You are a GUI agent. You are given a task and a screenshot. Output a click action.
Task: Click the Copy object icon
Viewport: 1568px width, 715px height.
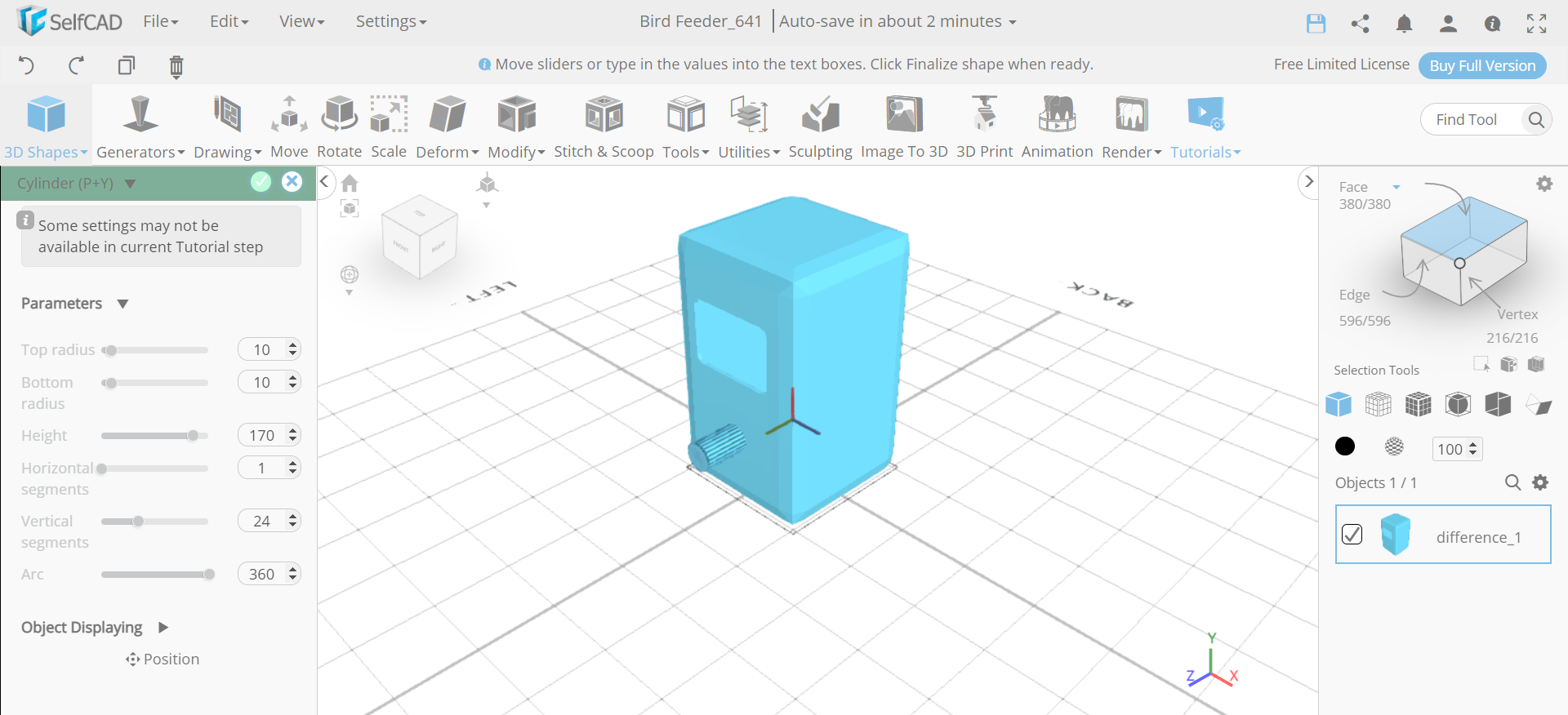126,65
